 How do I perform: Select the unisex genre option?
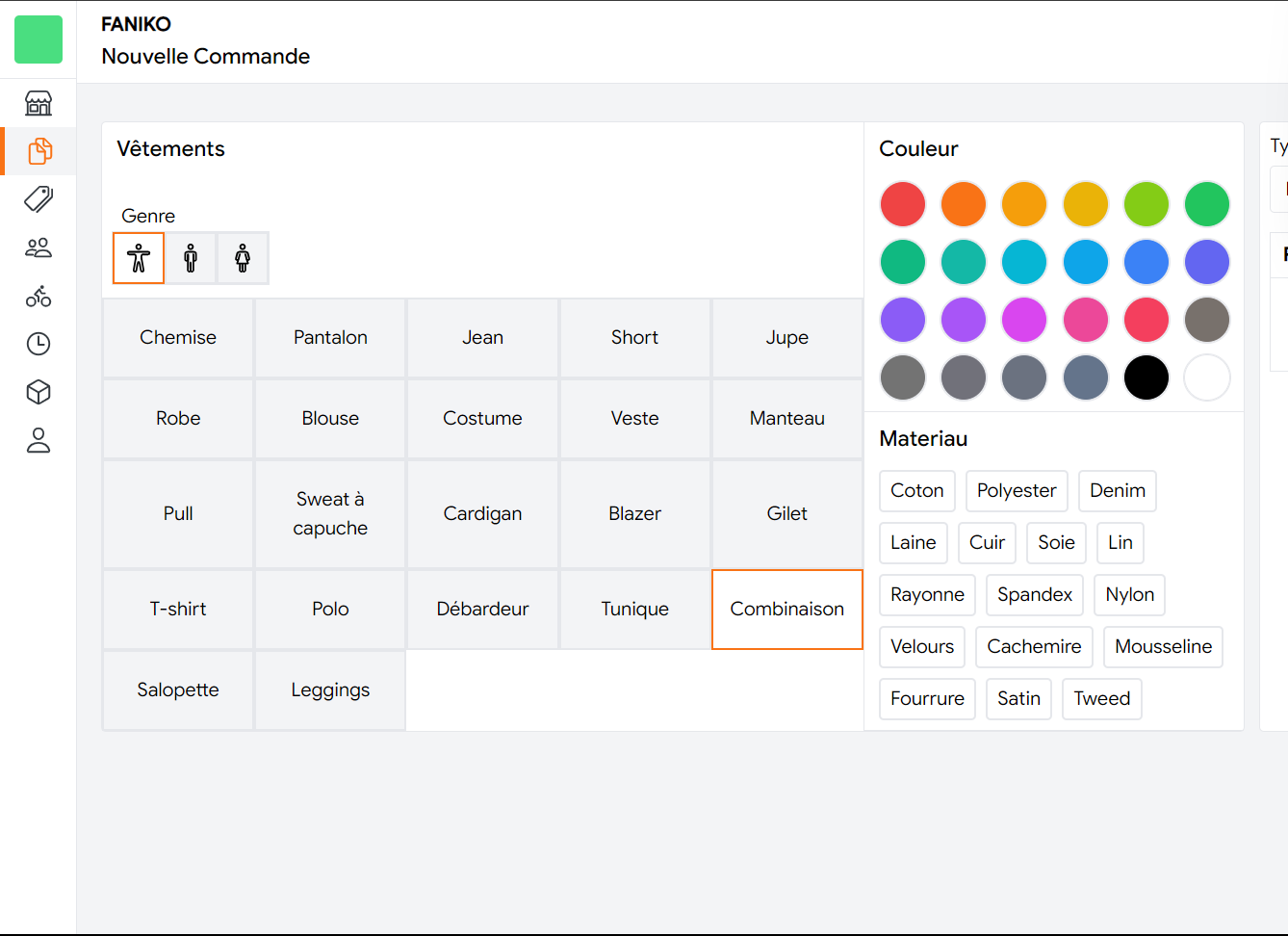(139, 258)
